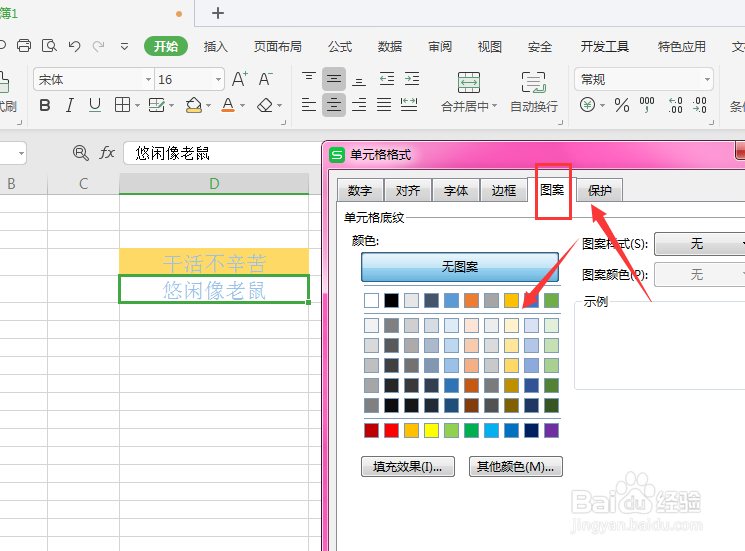Expand fill color dropdown arrow

(208, 105)
